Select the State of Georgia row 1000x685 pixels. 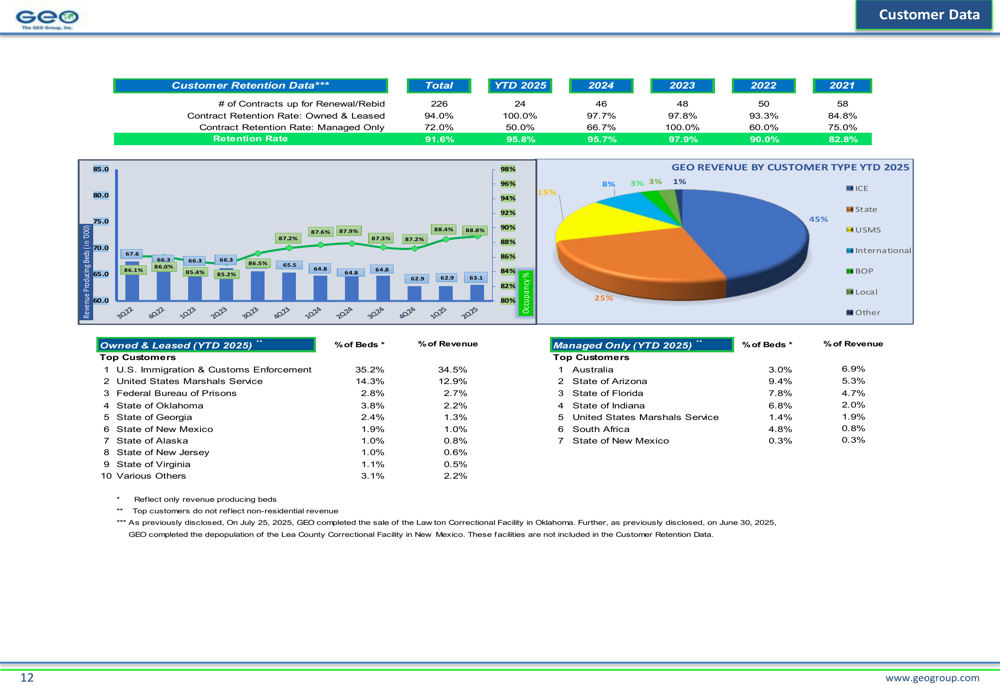click(285, 417)
